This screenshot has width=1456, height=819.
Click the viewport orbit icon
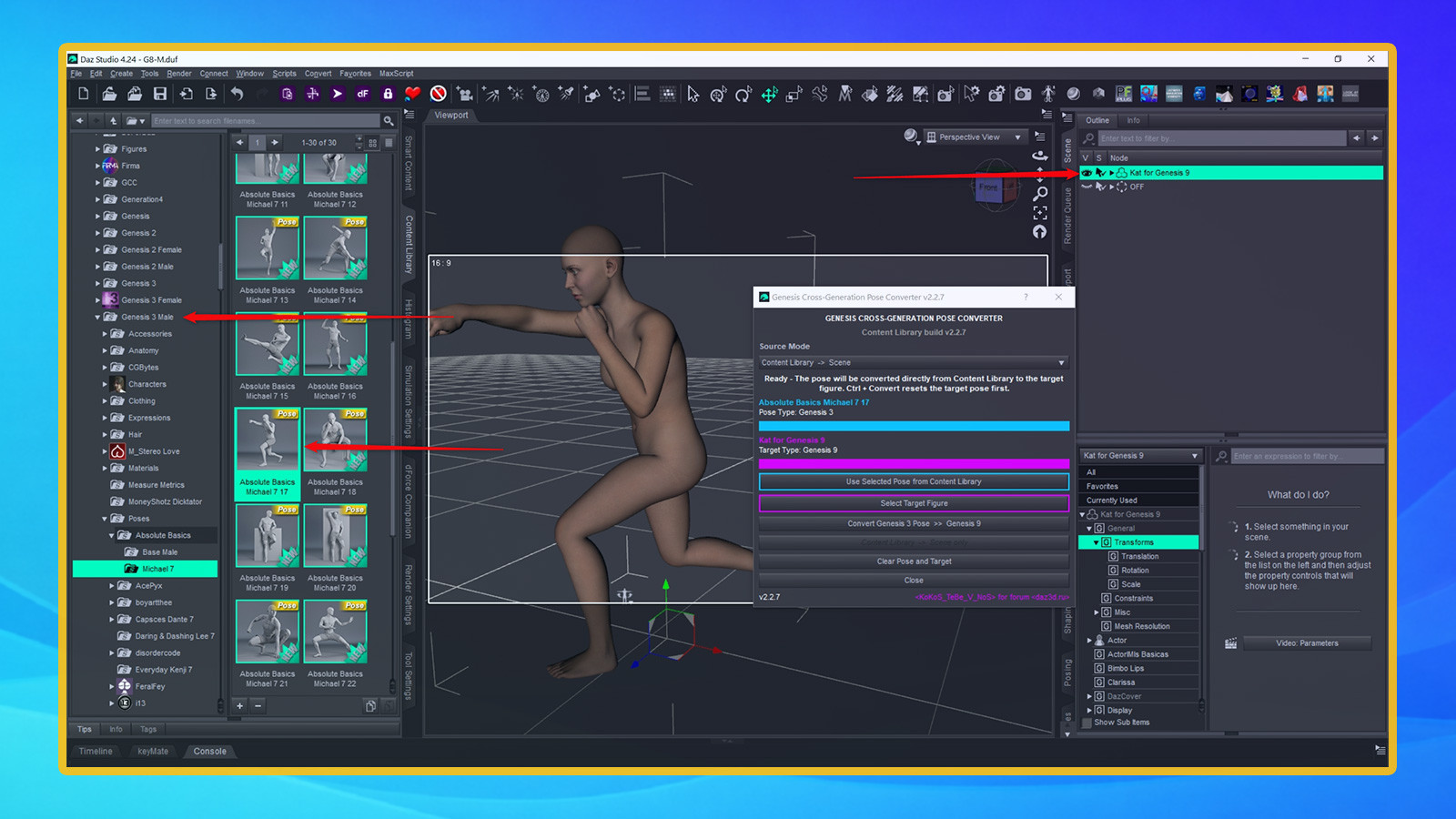pos(1040,156)
